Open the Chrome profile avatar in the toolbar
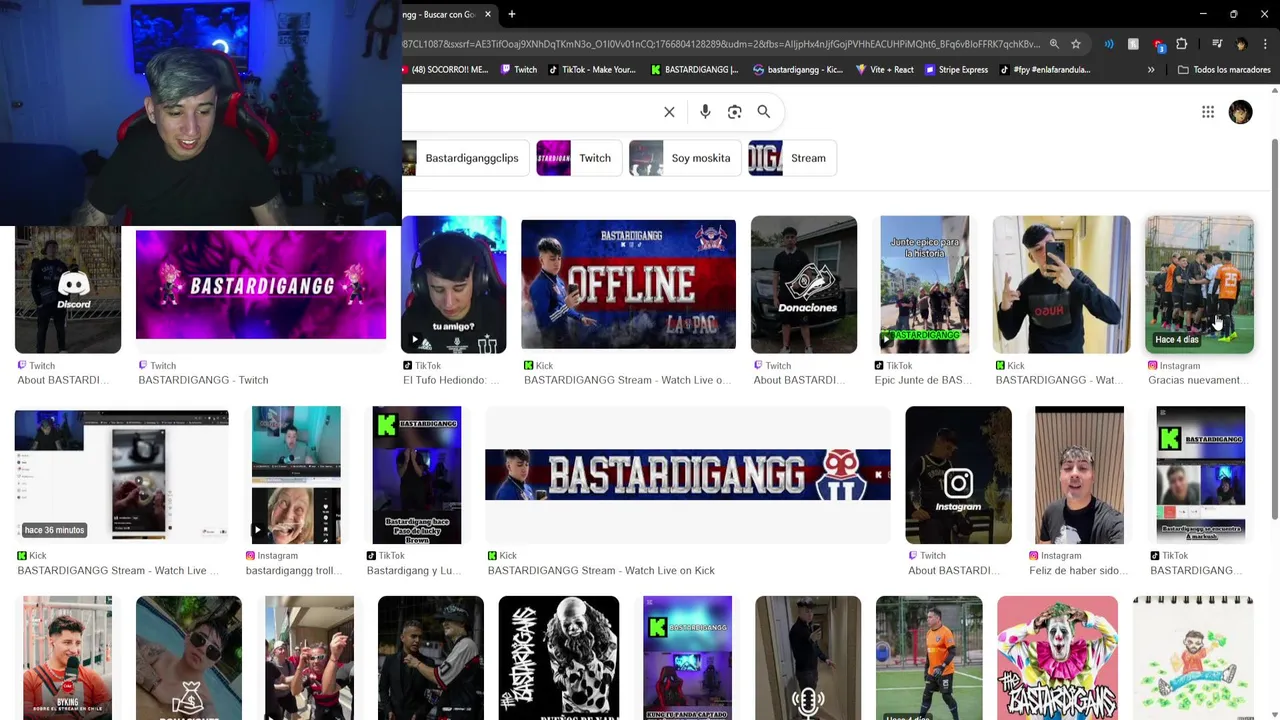The width and height of the screenshot is (1280, 720). pyautogui.click(x=1241, y=44)
